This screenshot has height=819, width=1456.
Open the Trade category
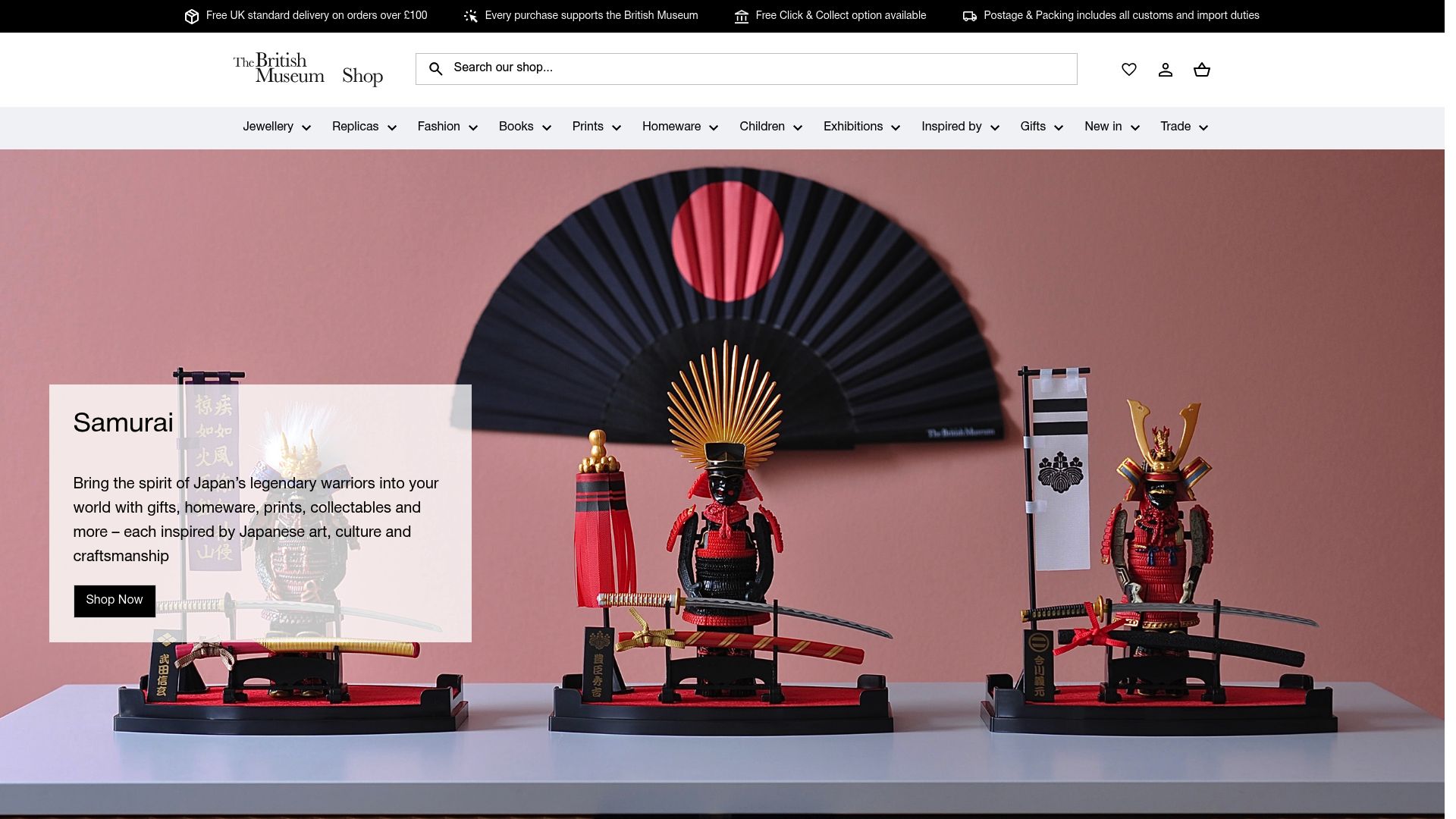click(1175, 127)
